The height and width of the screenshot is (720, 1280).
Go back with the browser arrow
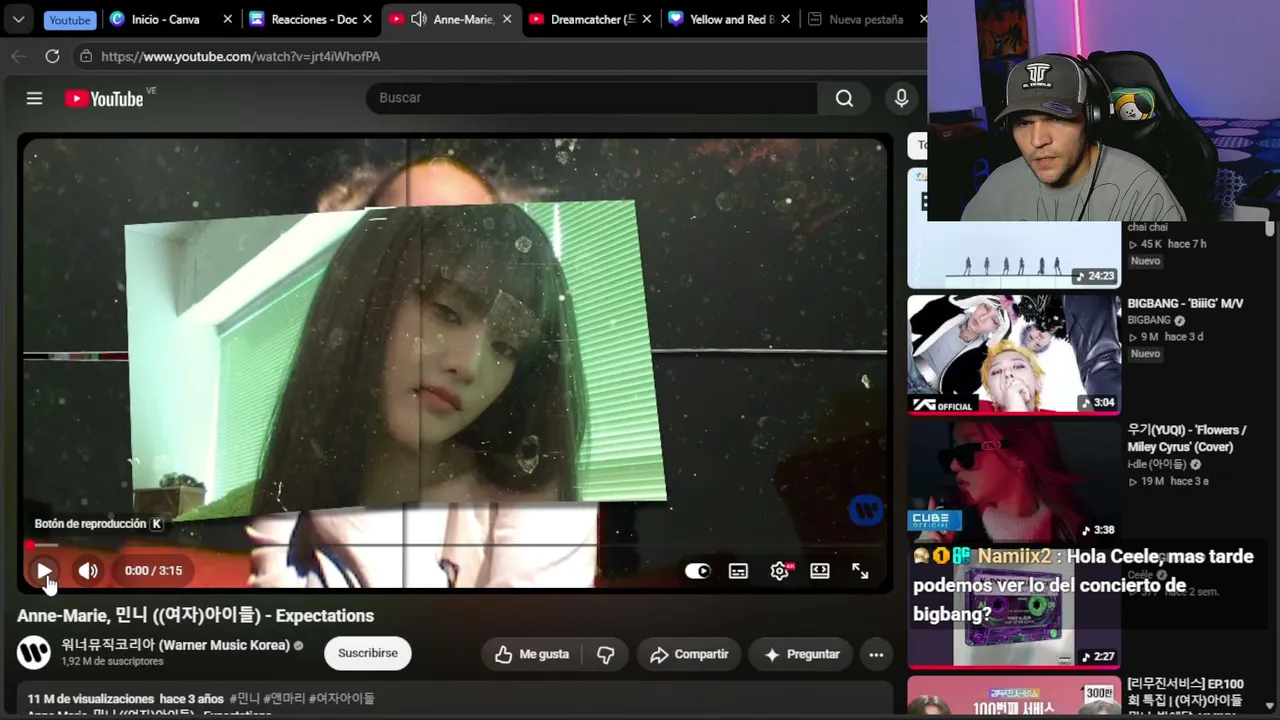tap(18, 57)
